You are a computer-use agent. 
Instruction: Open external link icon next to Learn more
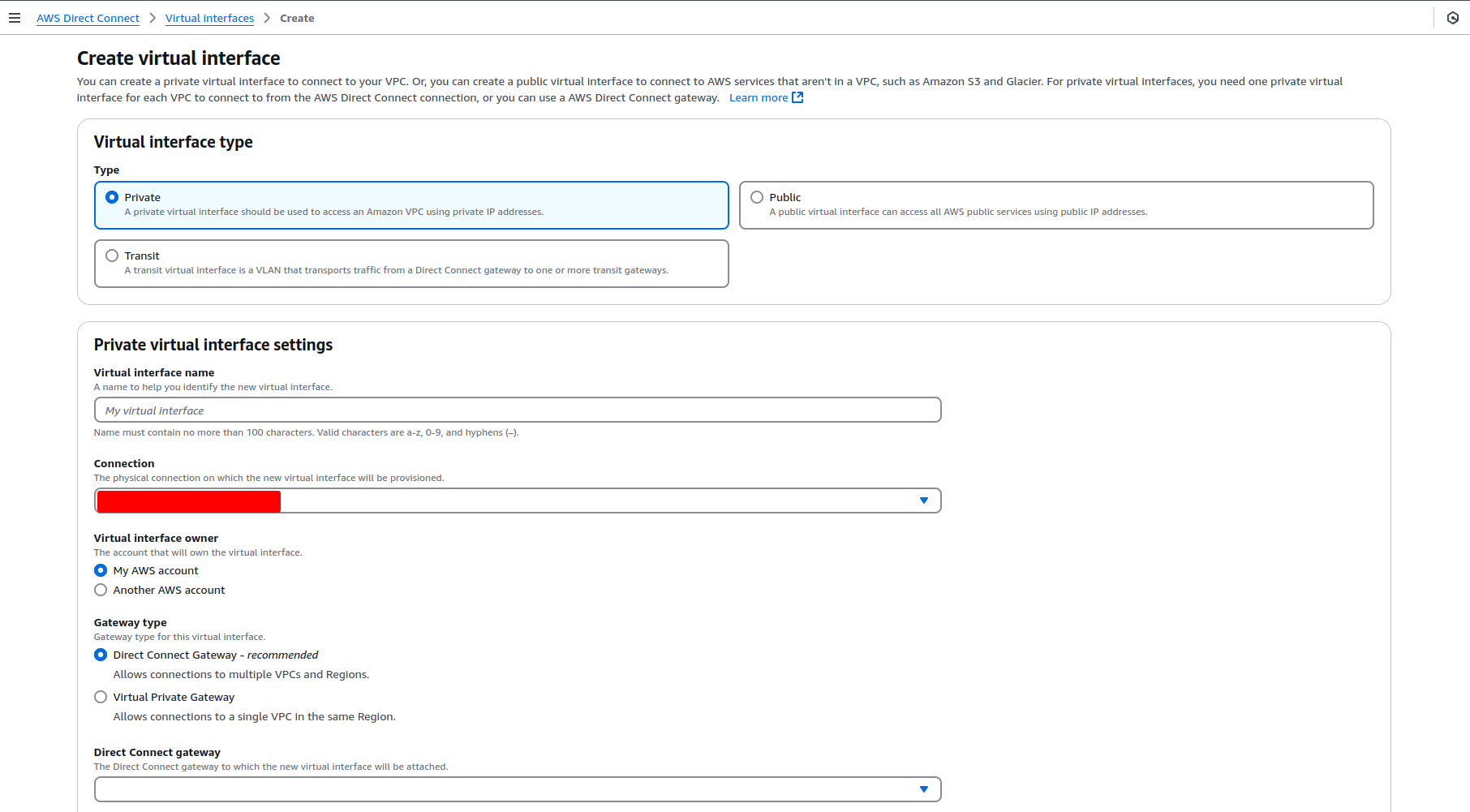coord(797,97)
